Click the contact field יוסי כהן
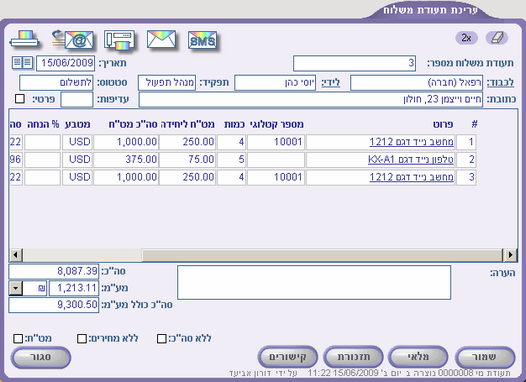This screenshot has height=382, width=526. click(x=275, y=83)
